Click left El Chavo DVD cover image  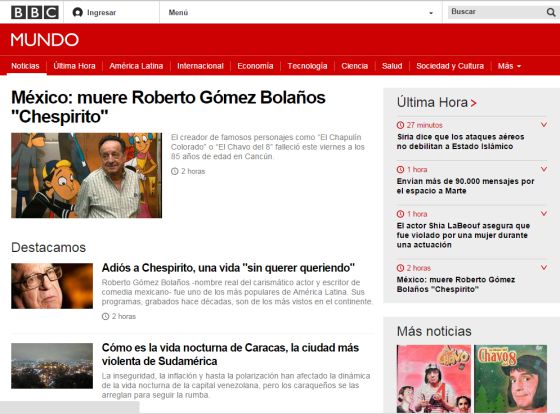(434, 379)
